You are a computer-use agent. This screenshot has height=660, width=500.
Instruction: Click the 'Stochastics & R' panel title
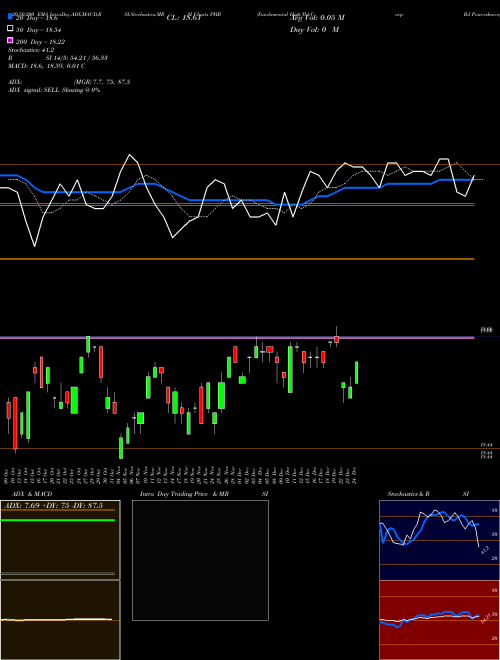(408, 494)
